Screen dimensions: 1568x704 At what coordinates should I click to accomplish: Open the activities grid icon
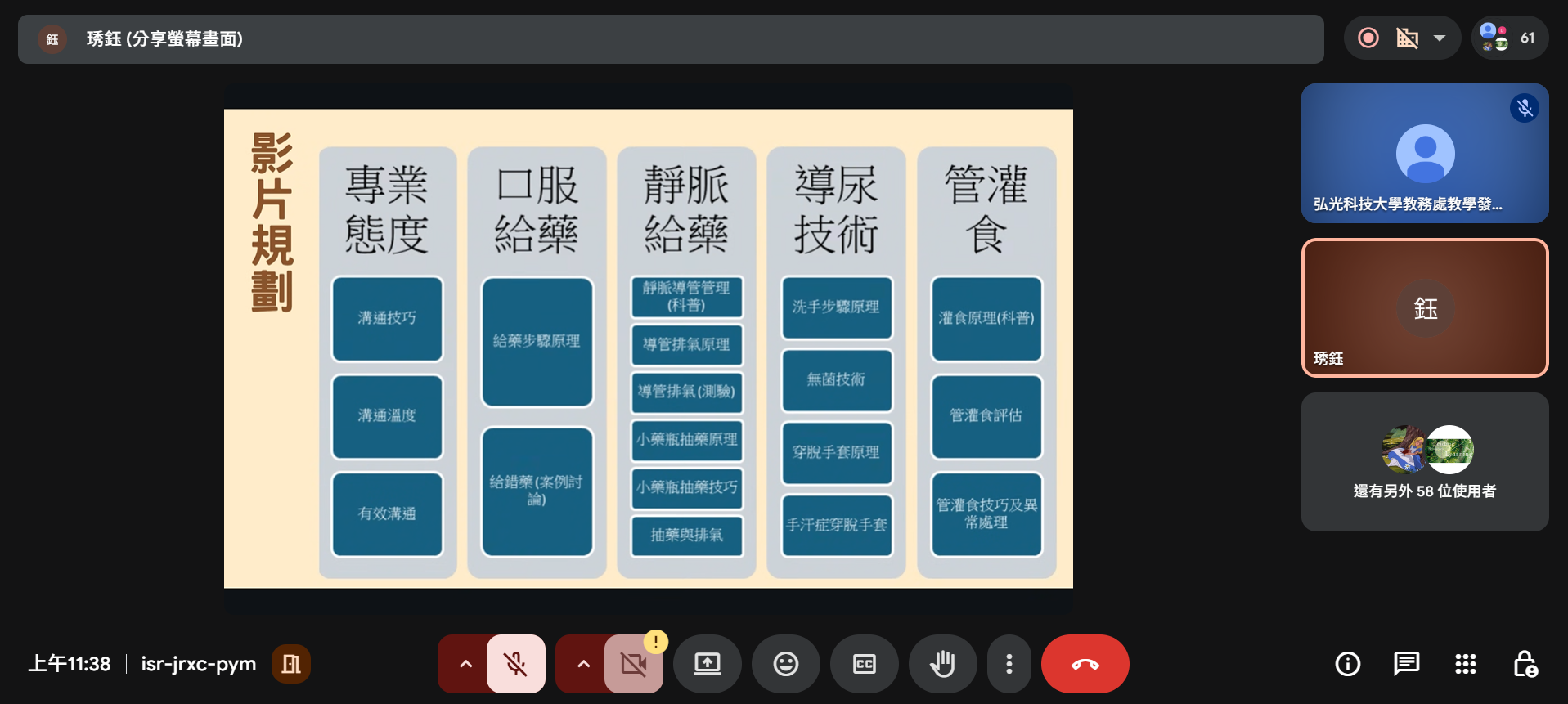point(1465,664)
